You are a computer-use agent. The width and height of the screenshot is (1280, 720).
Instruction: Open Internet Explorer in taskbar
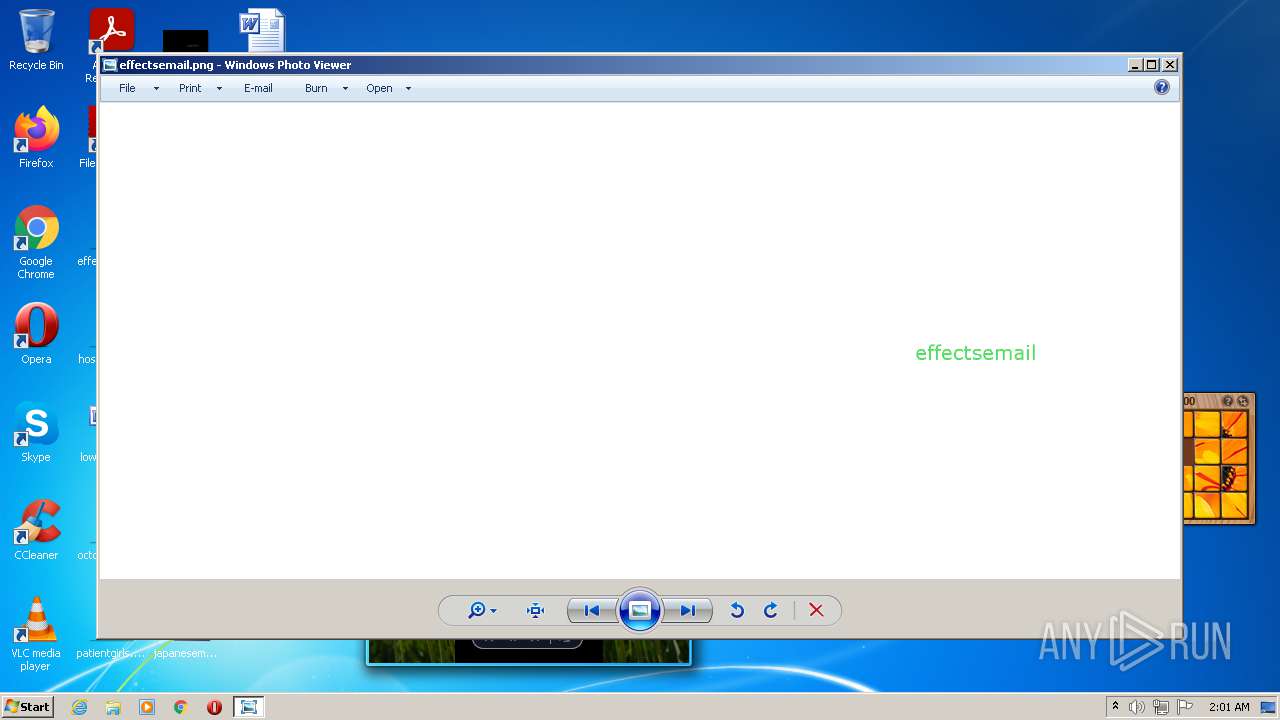click(79, 707)
